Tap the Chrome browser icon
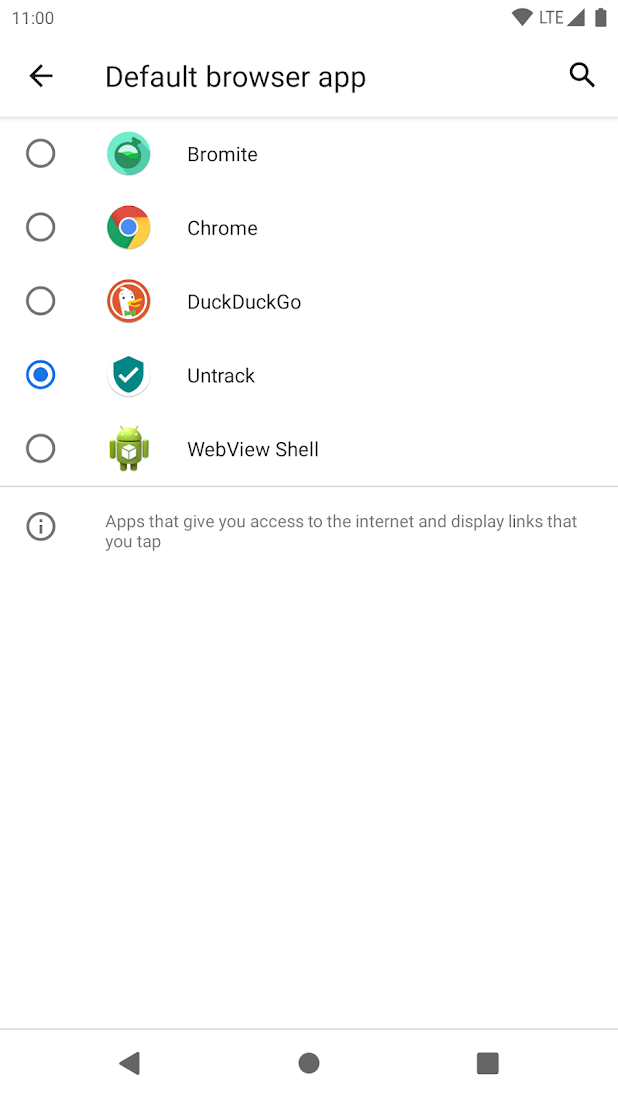618x1098 pixels. click(128, 227)
